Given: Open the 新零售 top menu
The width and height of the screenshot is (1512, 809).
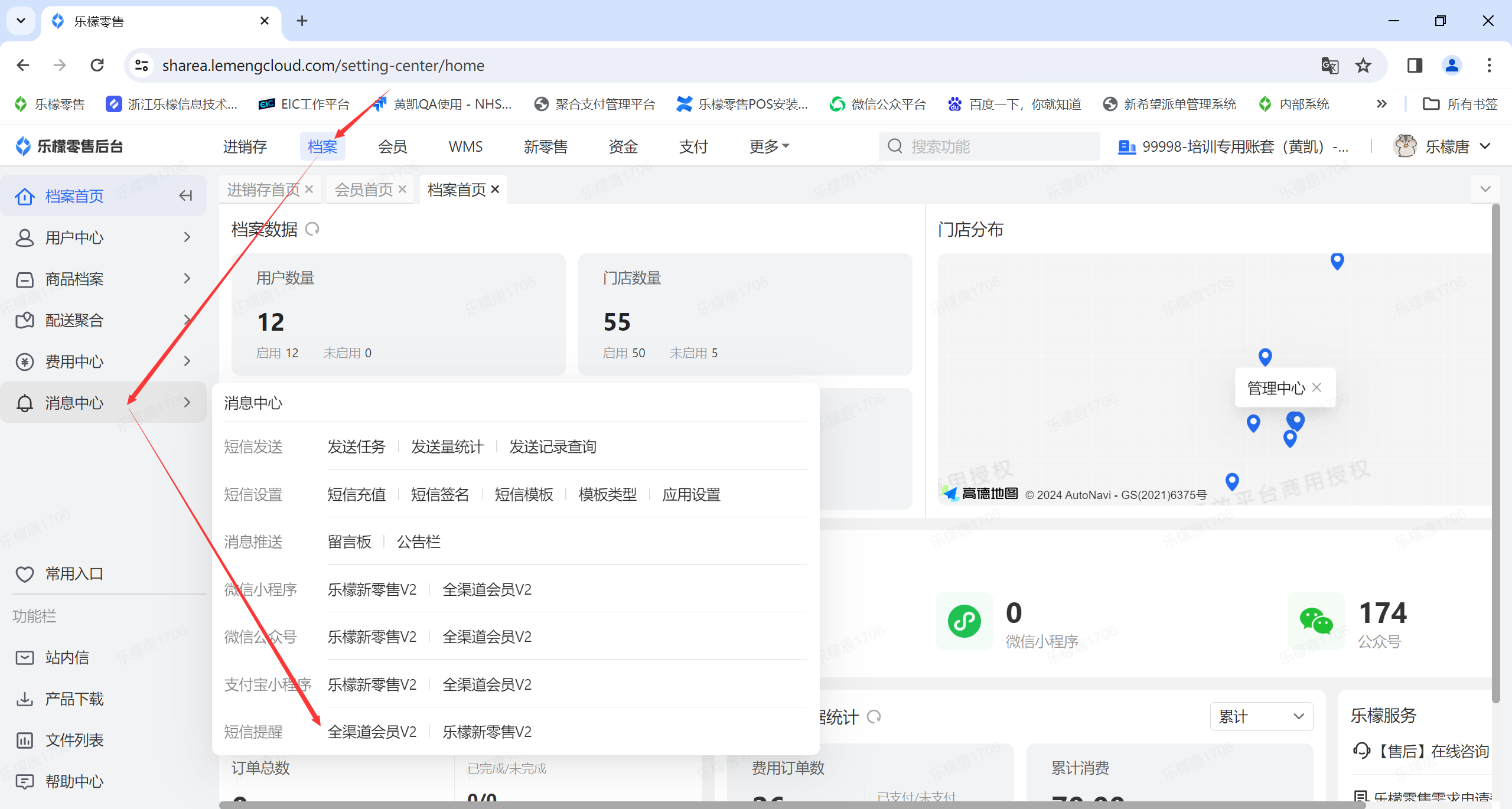Looking at the screenshot, I should tap(546, 146).
